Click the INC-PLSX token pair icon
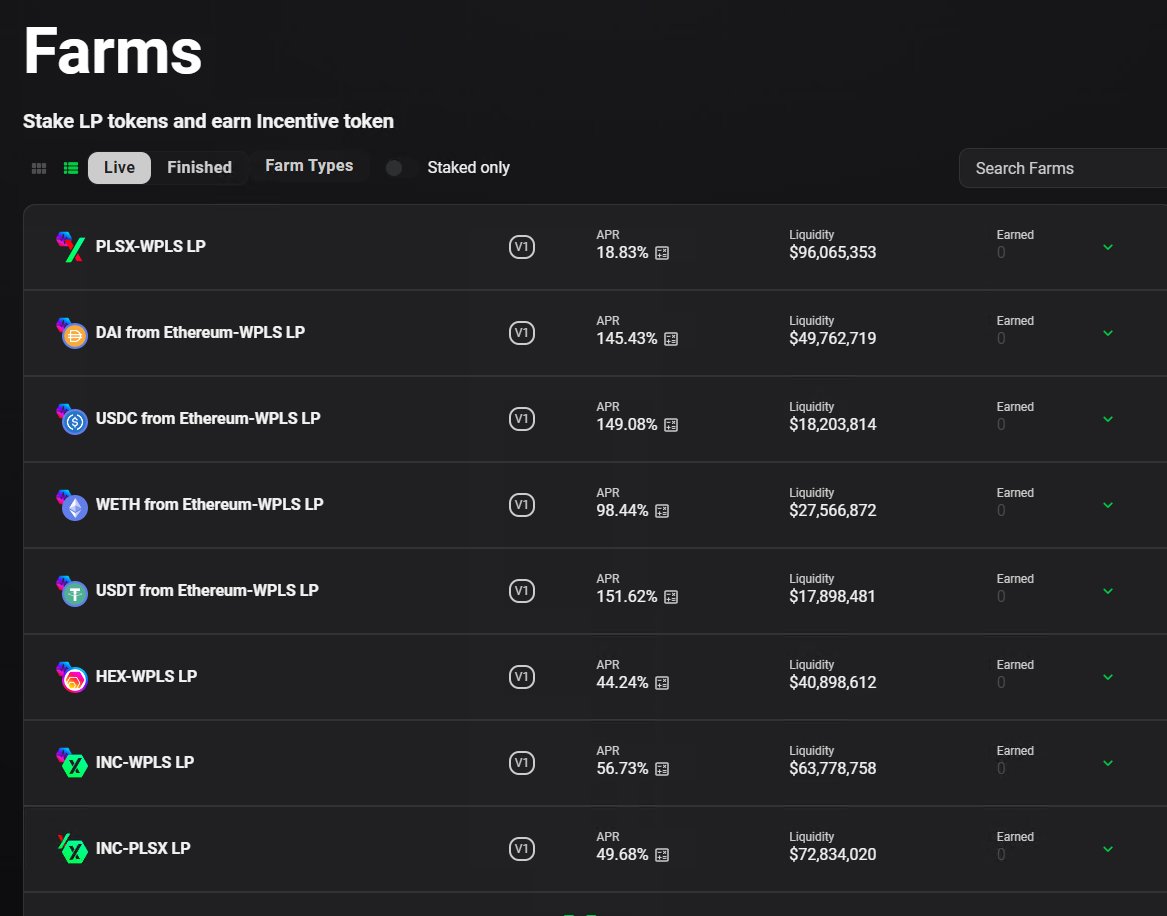The height and width of the screenshot is (916, 1167). (71, 849)
